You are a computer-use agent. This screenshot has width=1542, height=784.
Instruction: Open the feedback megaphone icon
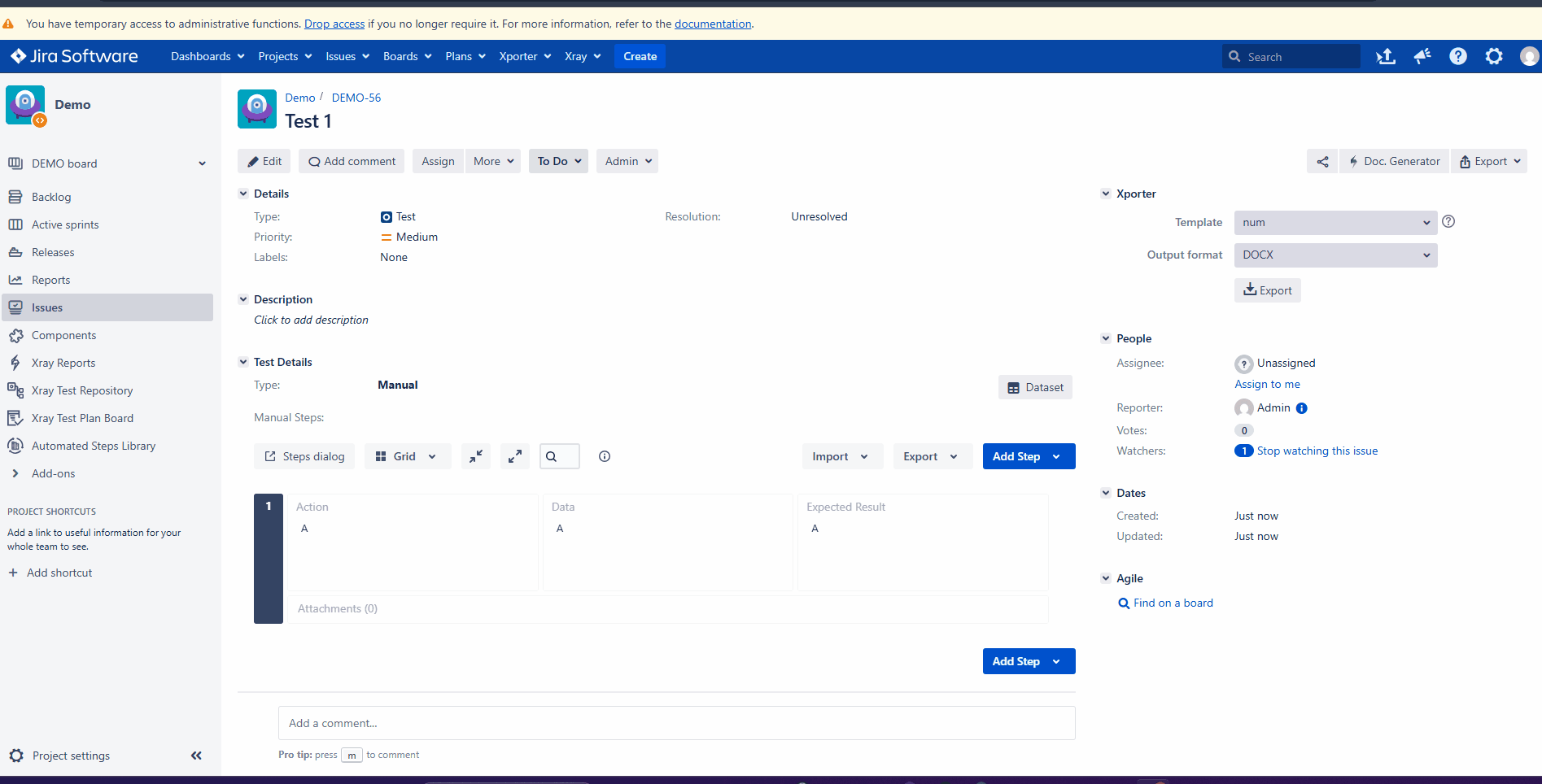pyautogui.click(x=1422, y=56)
